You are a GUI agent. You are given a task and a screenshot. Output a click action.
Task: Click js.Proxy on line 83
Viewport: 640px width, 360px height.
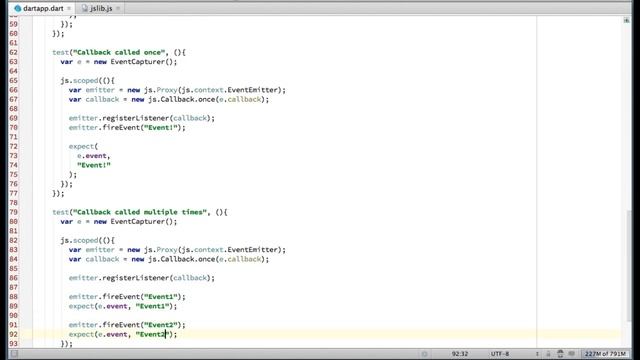tap(160, 249)
